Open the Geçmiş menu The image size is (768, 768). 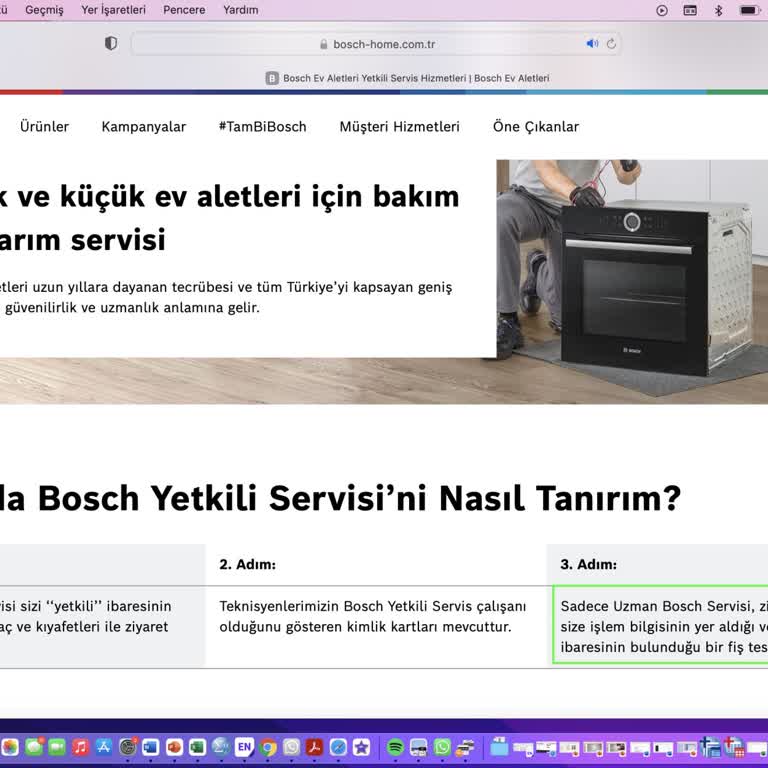coord(44,10)
